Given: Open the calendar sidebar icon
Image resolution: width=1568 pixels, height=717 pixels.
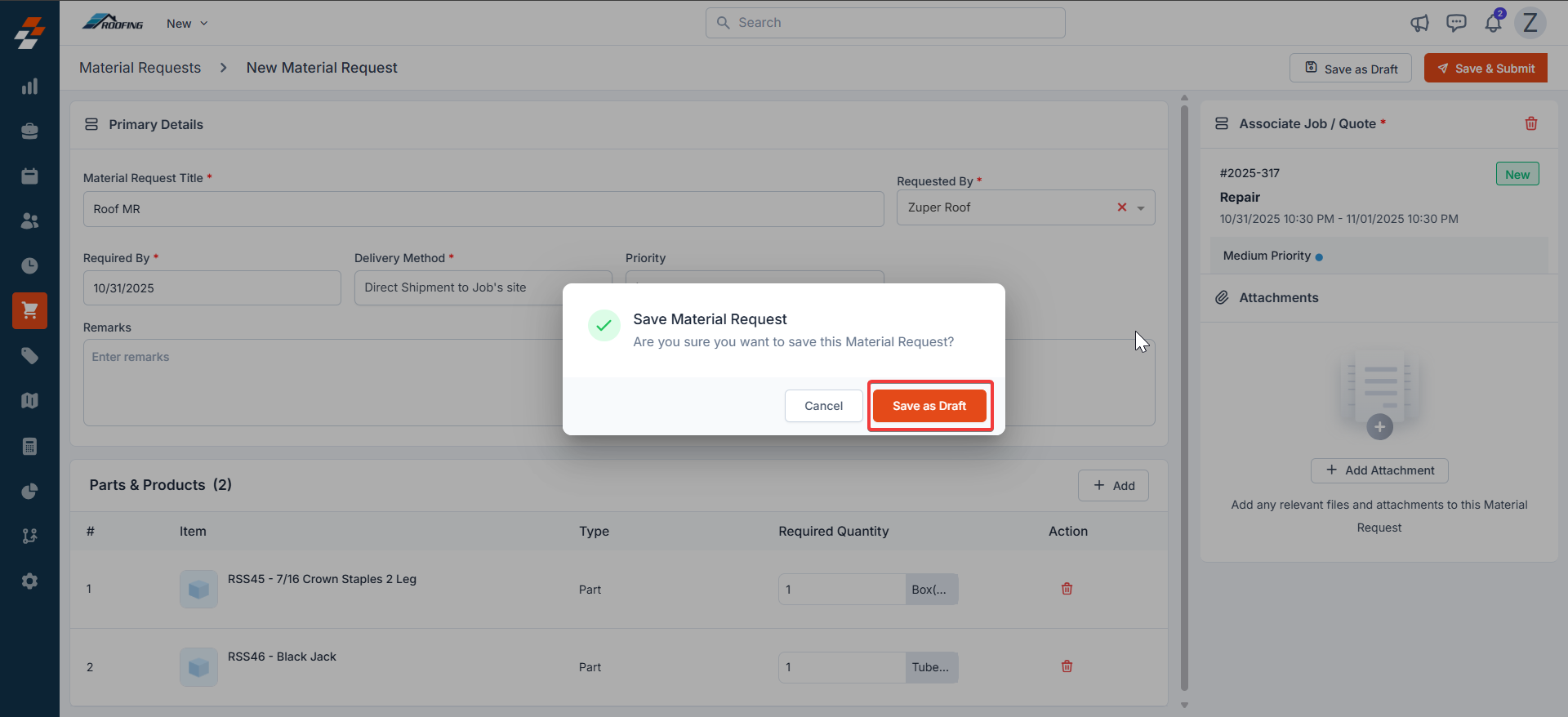Looking at the screenshot, I should (29, 176).
